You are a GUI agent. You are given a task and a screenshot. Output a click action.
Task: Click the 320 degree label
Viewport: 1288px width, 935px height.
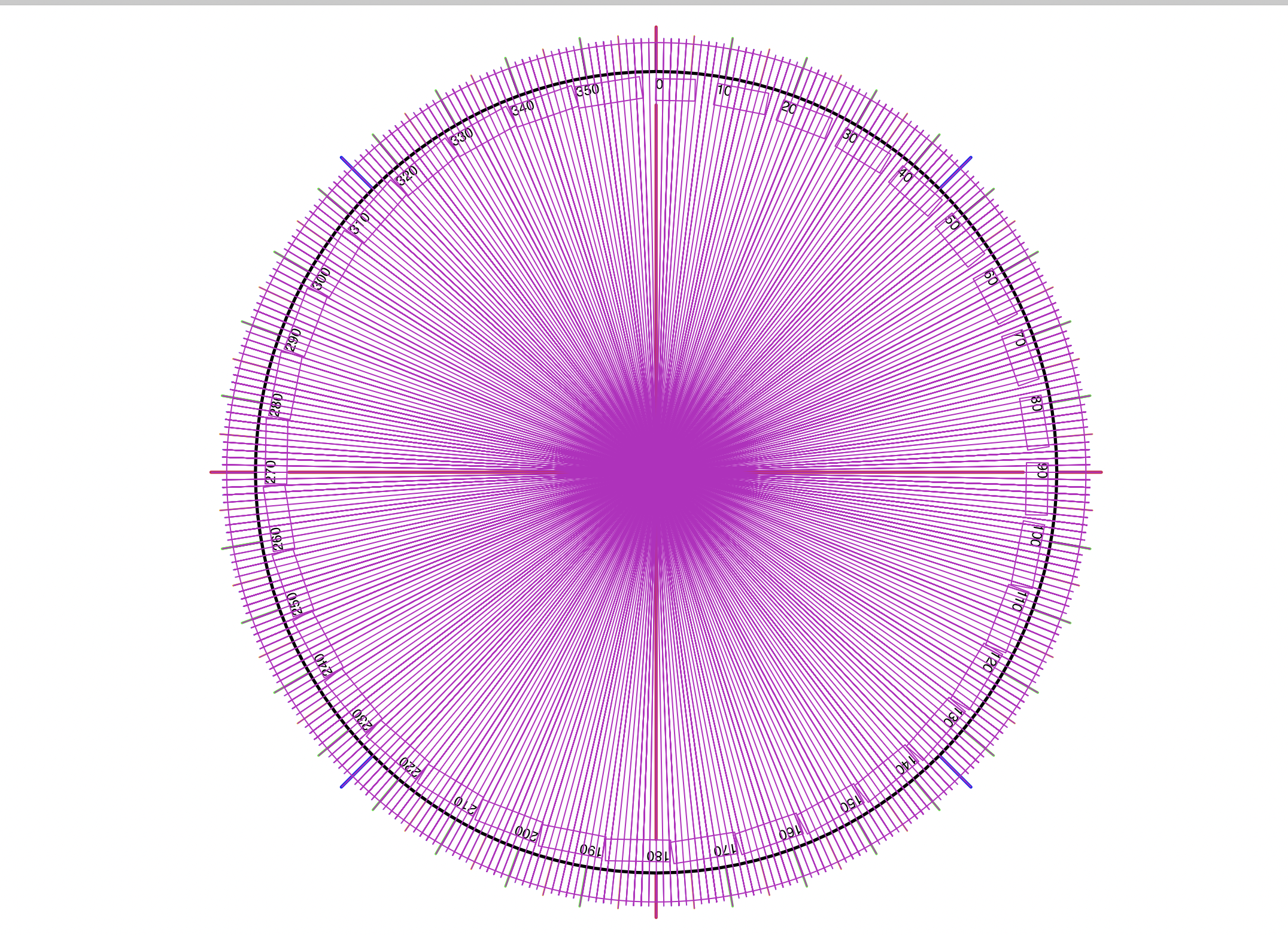[x=408, y=175]
